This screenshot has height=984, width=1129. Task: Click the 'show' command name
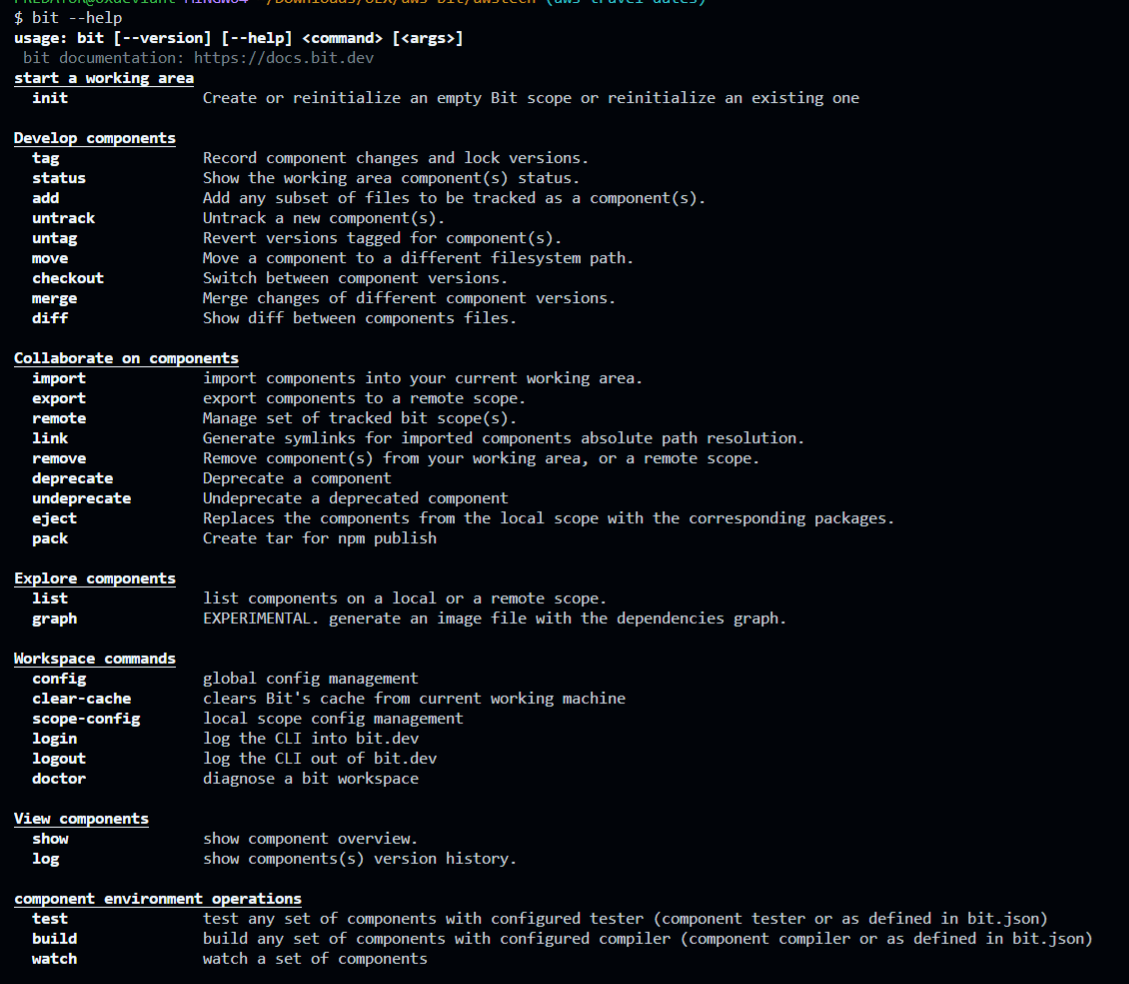pyautogui.click(x=50, y=839)
